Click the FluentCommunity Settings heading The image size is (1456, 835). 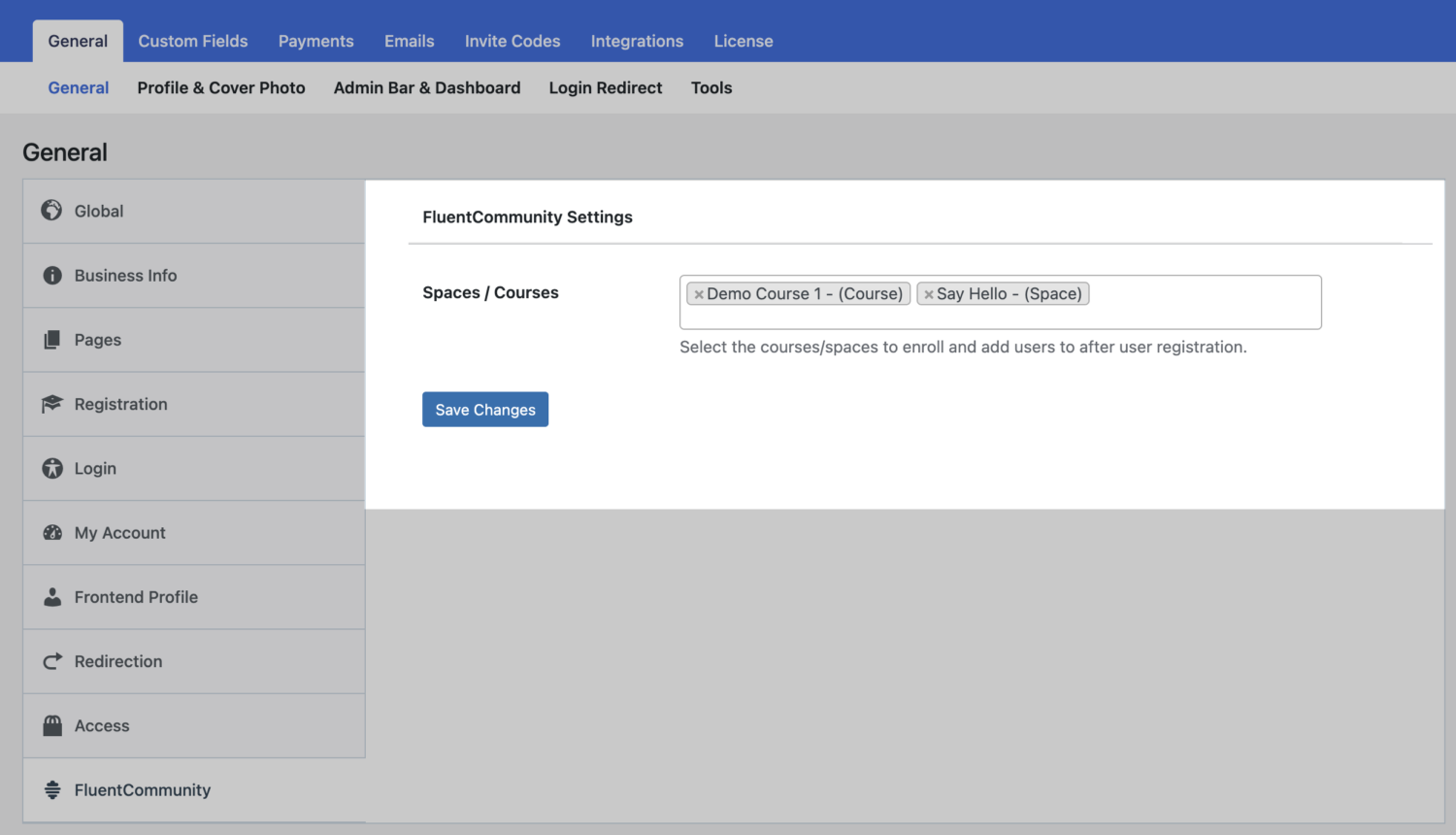click(x=527, y=217)
